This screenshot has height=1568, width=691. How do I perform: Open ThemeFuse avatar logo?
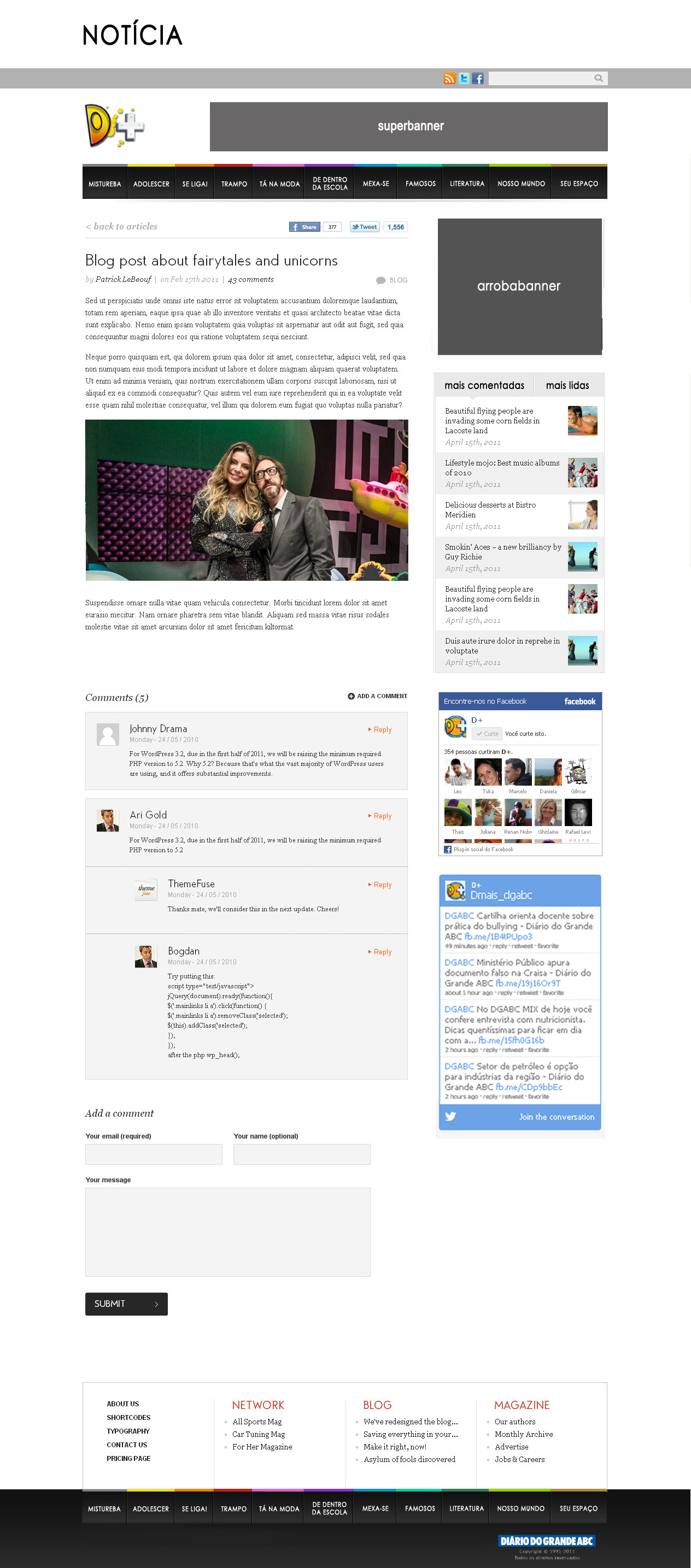pyautogui.click(x=146, y=889)
